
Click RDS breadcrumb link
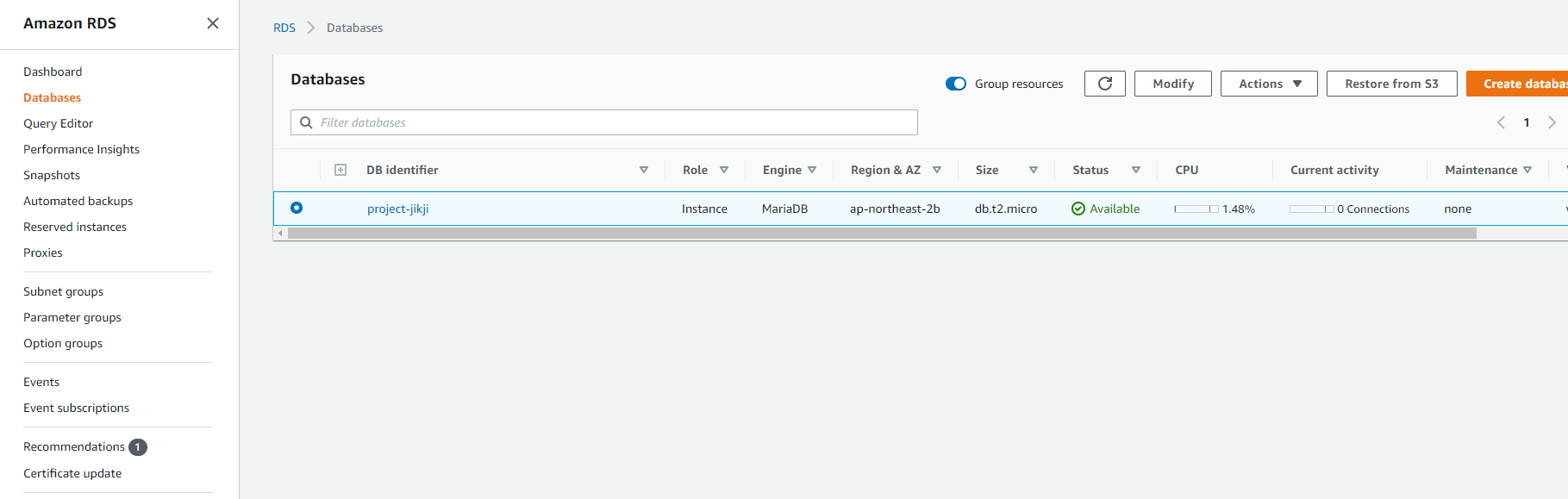[284, 28]
